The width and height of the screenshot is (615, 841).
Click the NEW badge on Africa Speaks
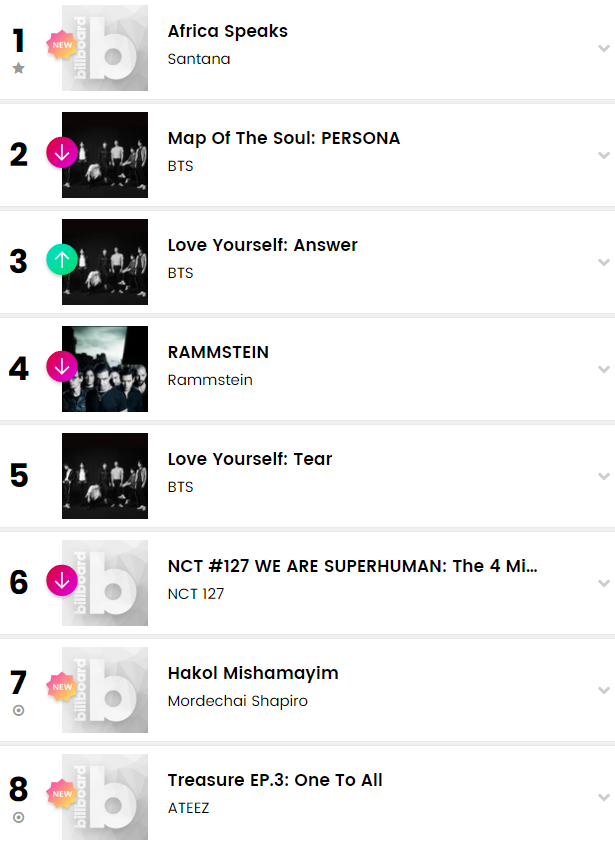click(x=62, y=45)
